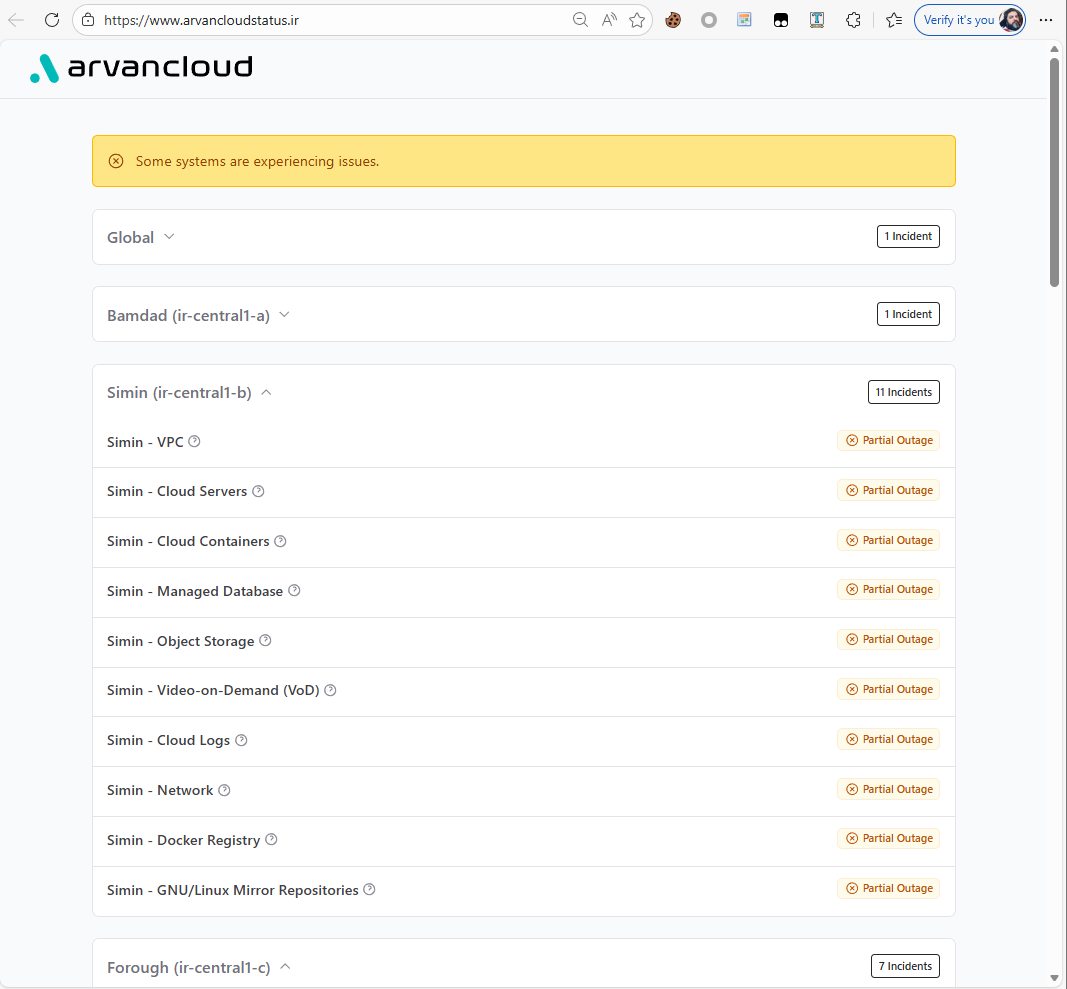Screen dimensions: 1067x989
Task: Click the black square extension icon
Action: [781, 20]
